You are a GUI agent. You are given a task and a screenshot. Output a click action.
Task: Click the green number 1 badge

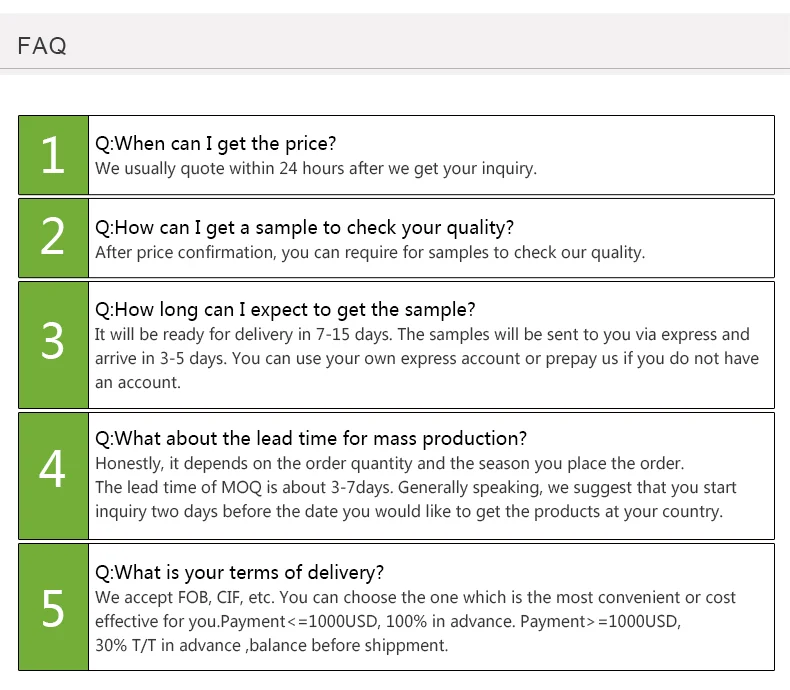(53, 155)
